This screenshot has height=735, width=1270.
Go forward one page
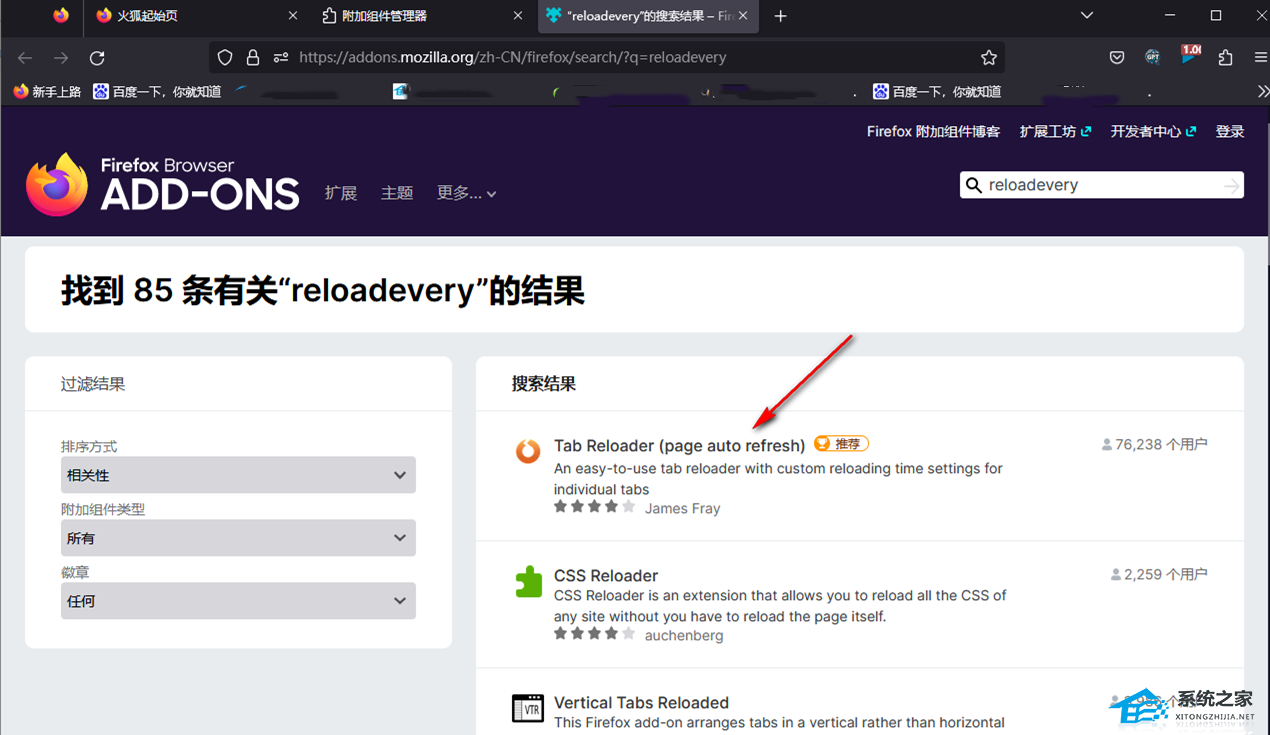[x=61, y=58]
